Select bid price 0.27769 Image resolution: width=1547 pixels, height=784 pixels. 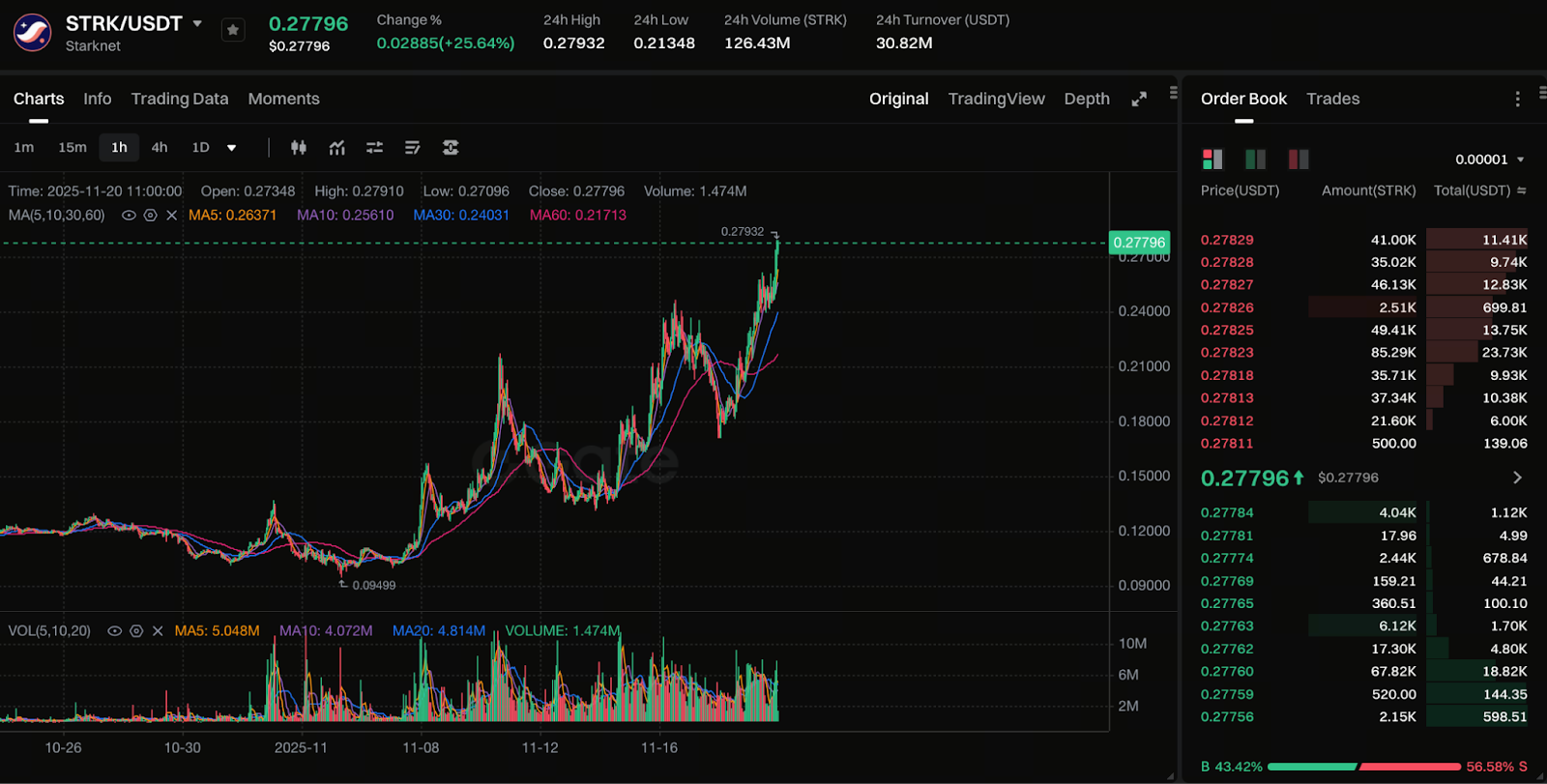tap(1227, 581)
